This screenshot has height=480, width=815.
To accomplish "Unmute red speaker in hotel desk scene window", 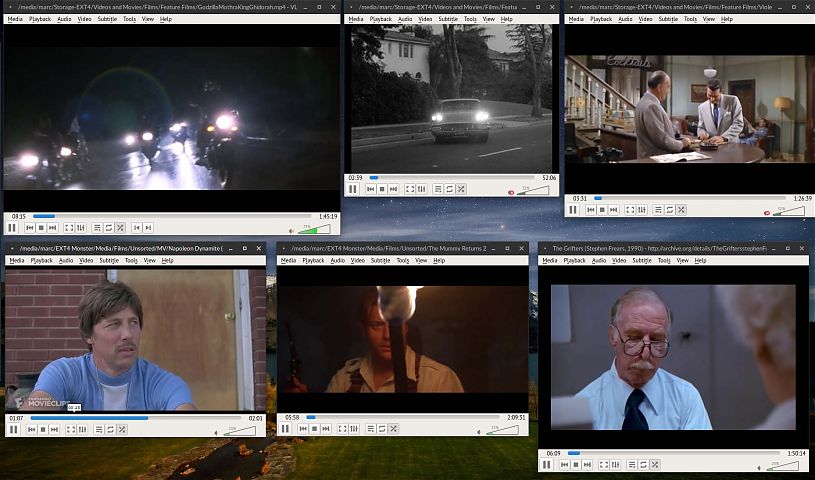I will tap(767, 213).
